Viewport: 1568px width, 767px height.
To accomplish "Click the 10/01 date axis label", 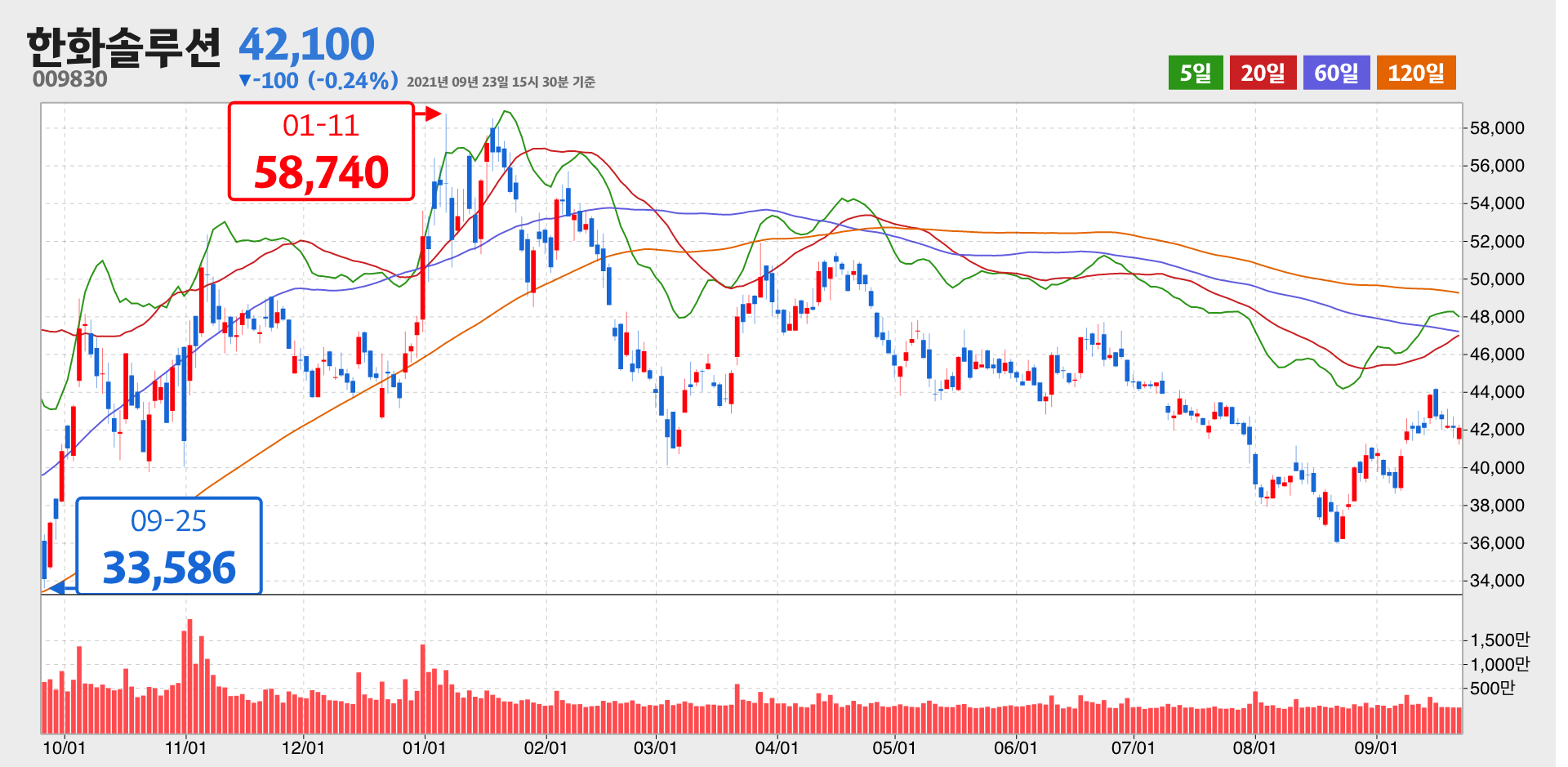I will click(x=64, y=747).
